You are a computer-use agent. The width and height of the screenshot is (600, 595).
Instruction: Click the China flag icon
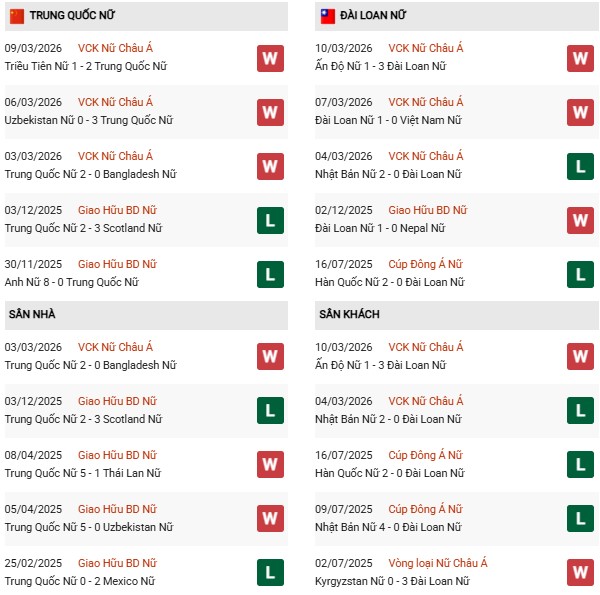17,16
